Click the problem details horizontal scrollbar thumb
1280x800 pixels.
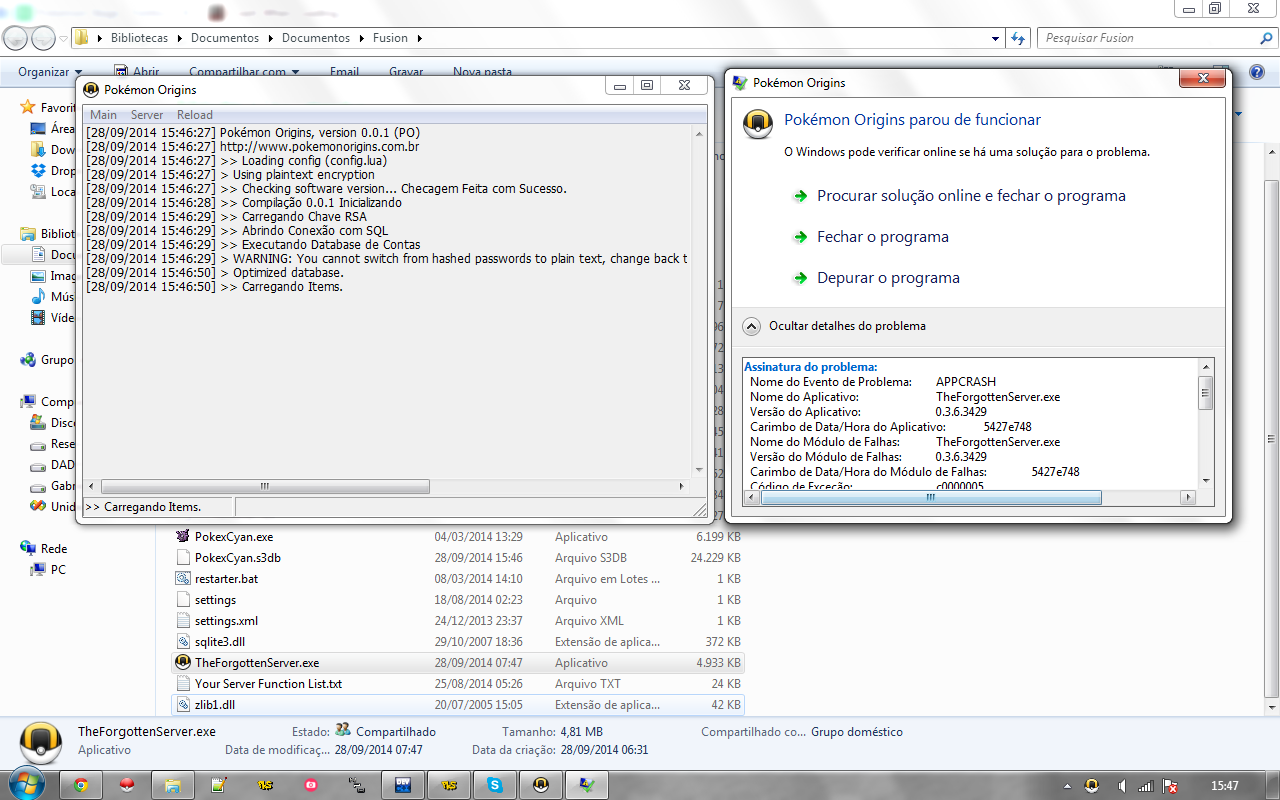click(931, 497)
